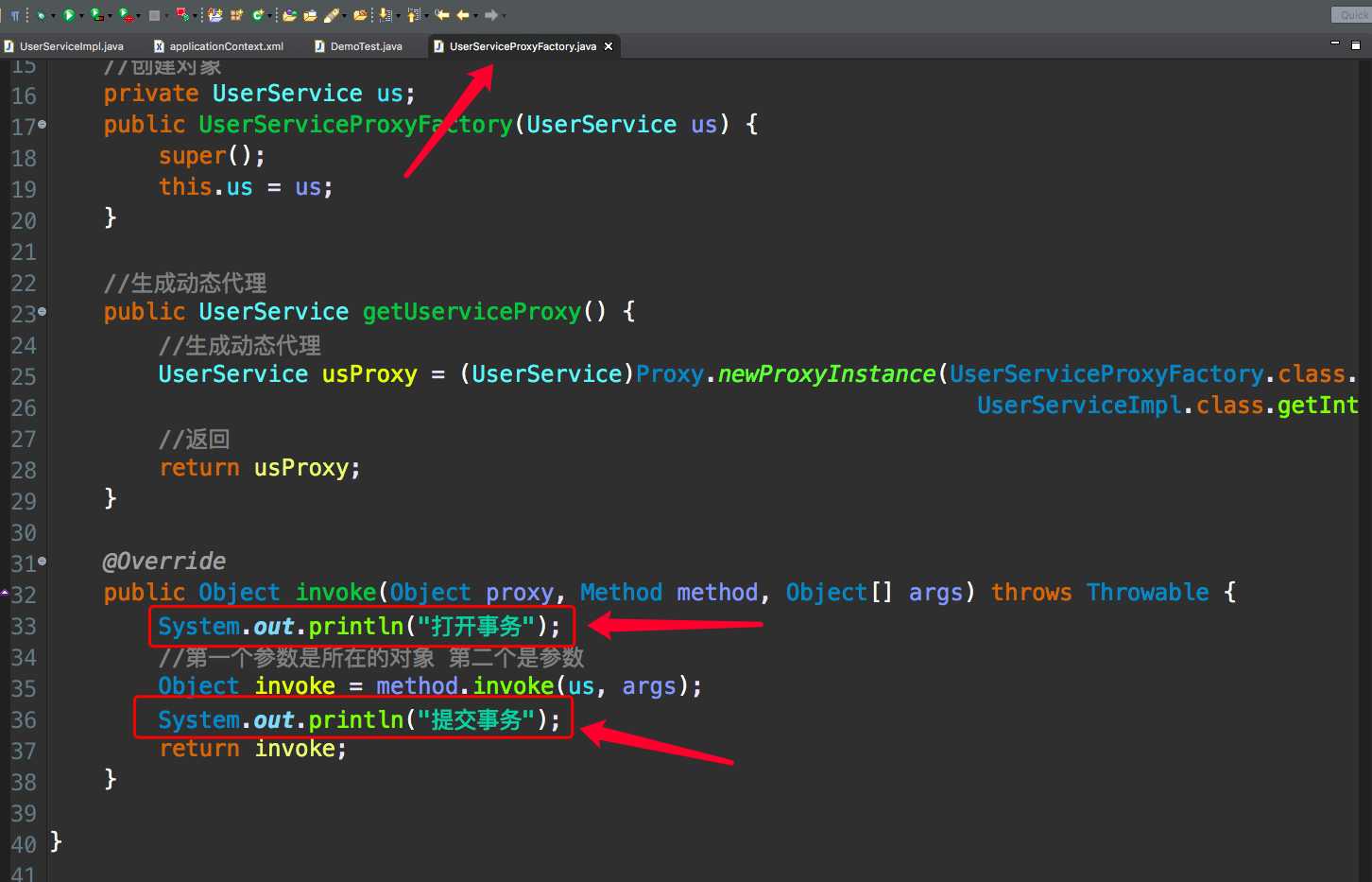This screenshot has height=882, width=1372.
Task: Open the New Java Class dropdown arrow
Action: (x=269, y=16)
